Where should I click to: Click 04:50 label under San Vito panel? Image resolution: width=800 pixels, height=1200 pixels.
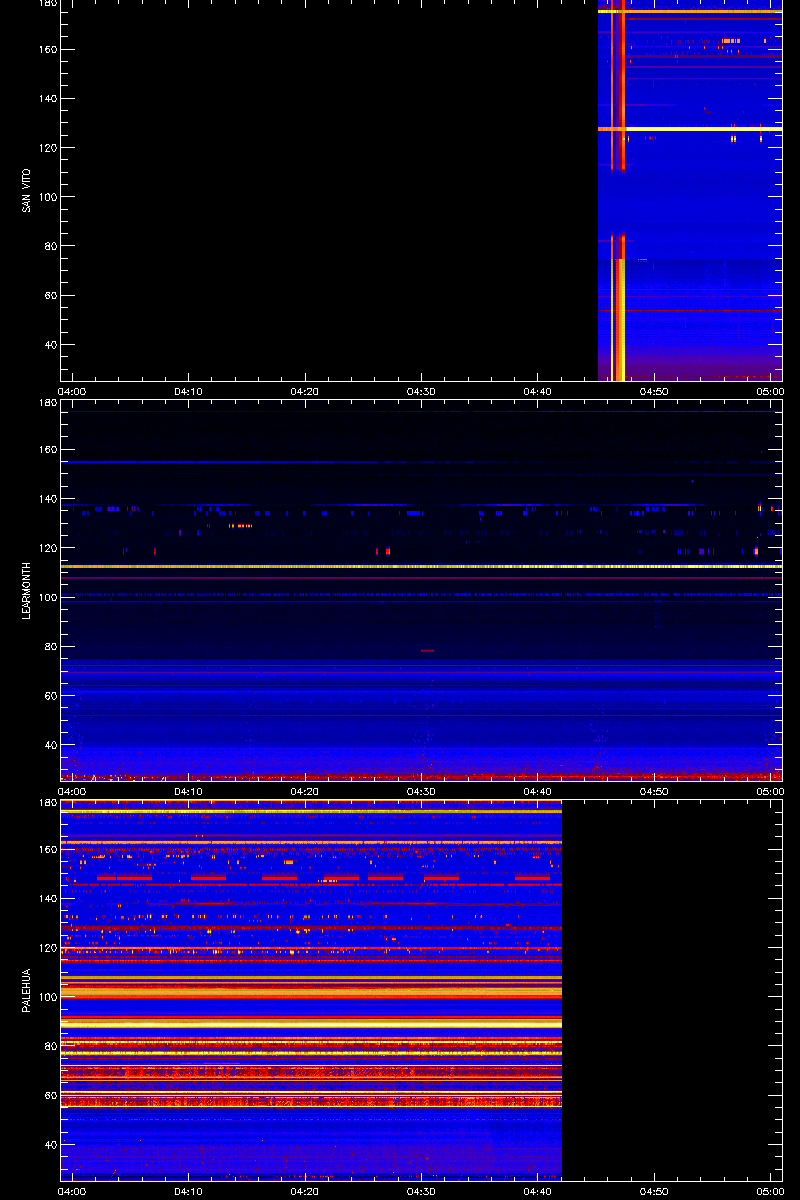(x=654, y=391)
